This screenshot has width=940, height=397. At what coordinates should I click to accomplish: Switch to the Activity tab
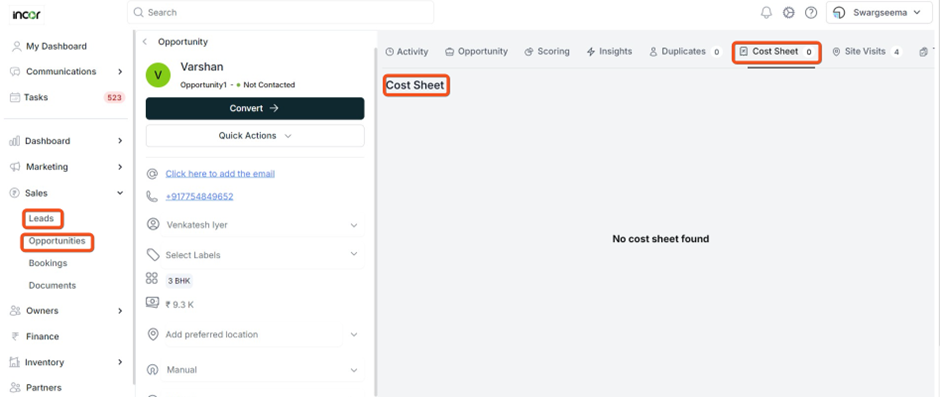pos(406,52)
